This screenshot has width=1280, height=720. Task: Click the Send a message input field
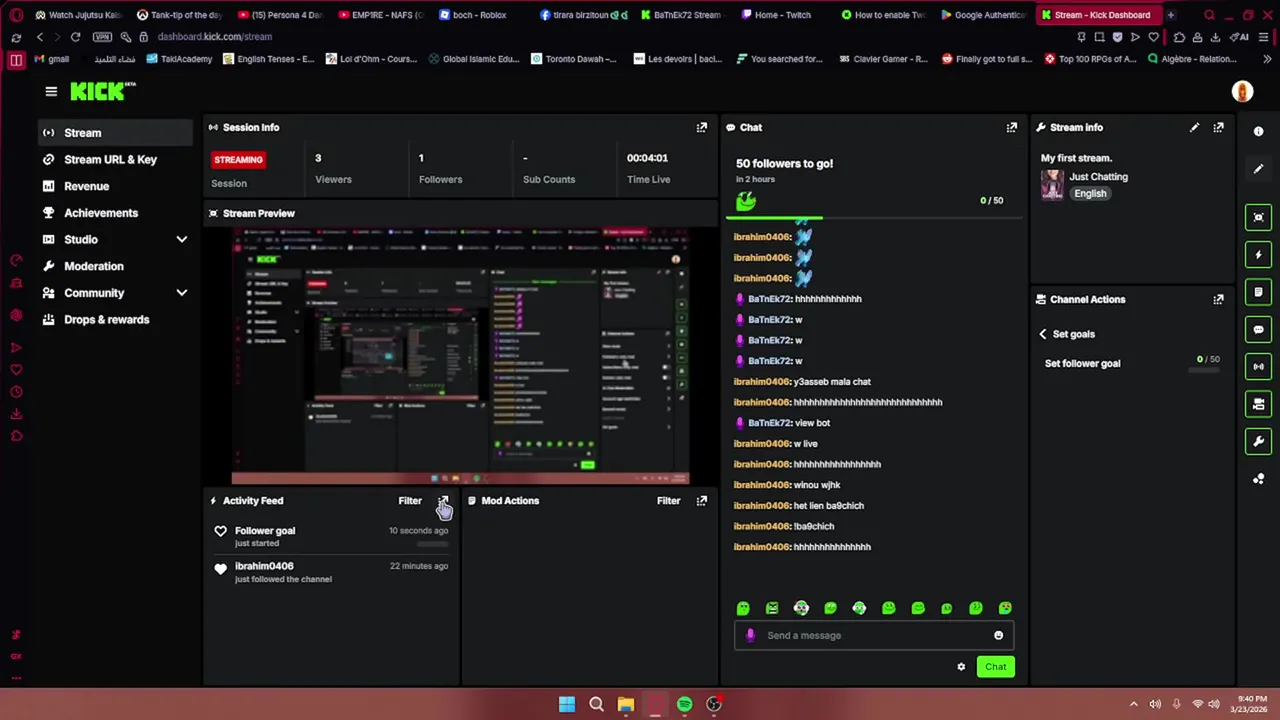click(875, 635)
